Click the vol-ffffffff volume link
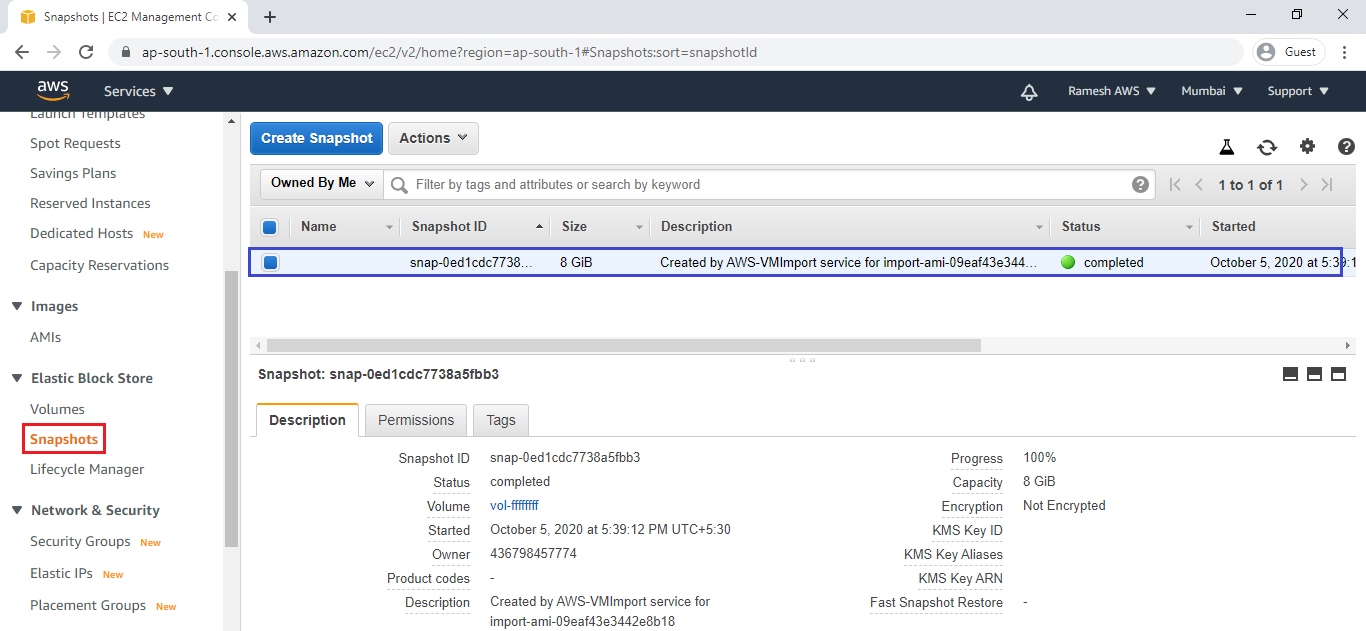Screen dimensions: 1366x631 coord(514,506)
